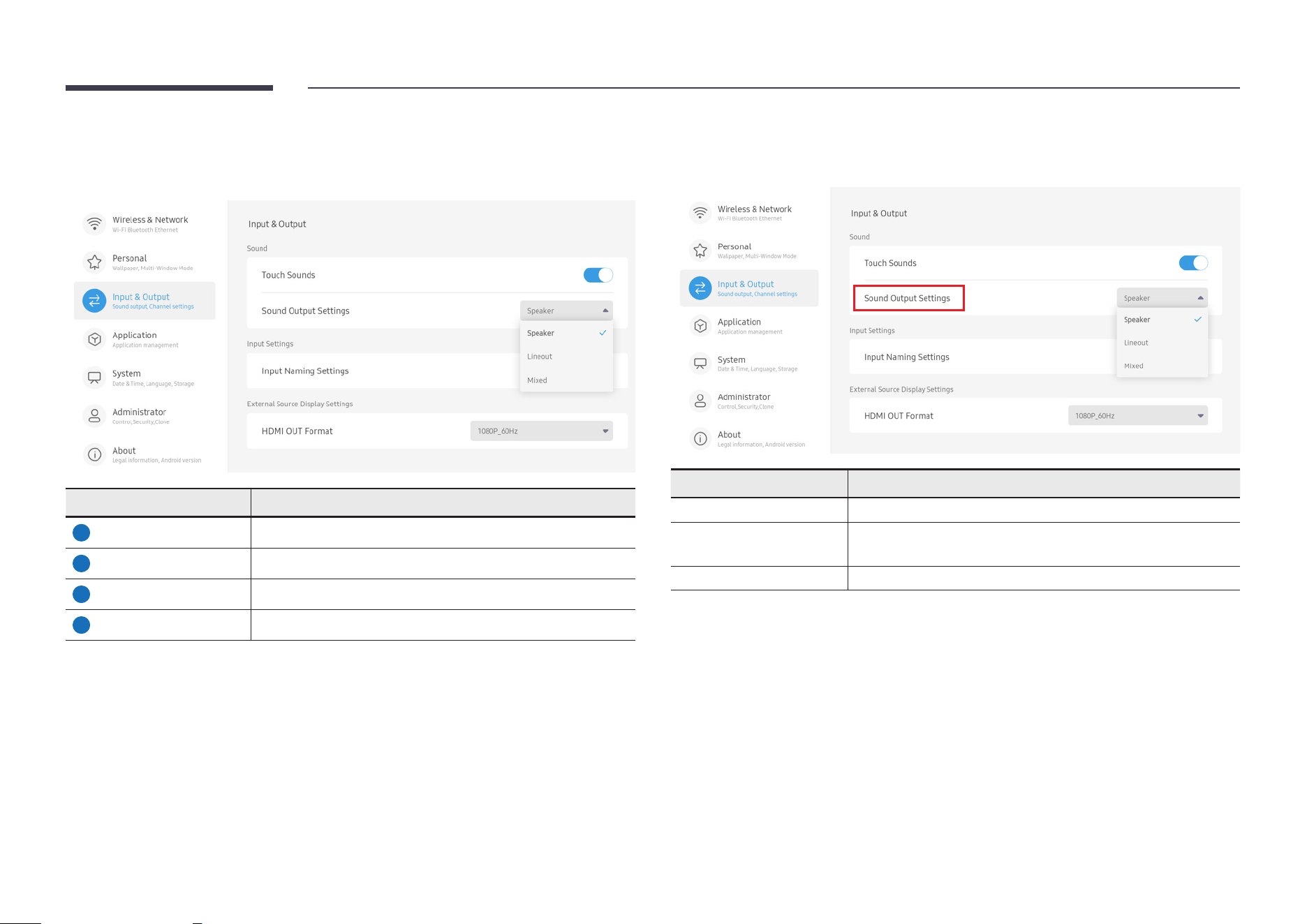Click Sound Output Settings label, left panel
Image resolution: width=1307 pixels, height=924 pixels.
(x=305, y=311)
